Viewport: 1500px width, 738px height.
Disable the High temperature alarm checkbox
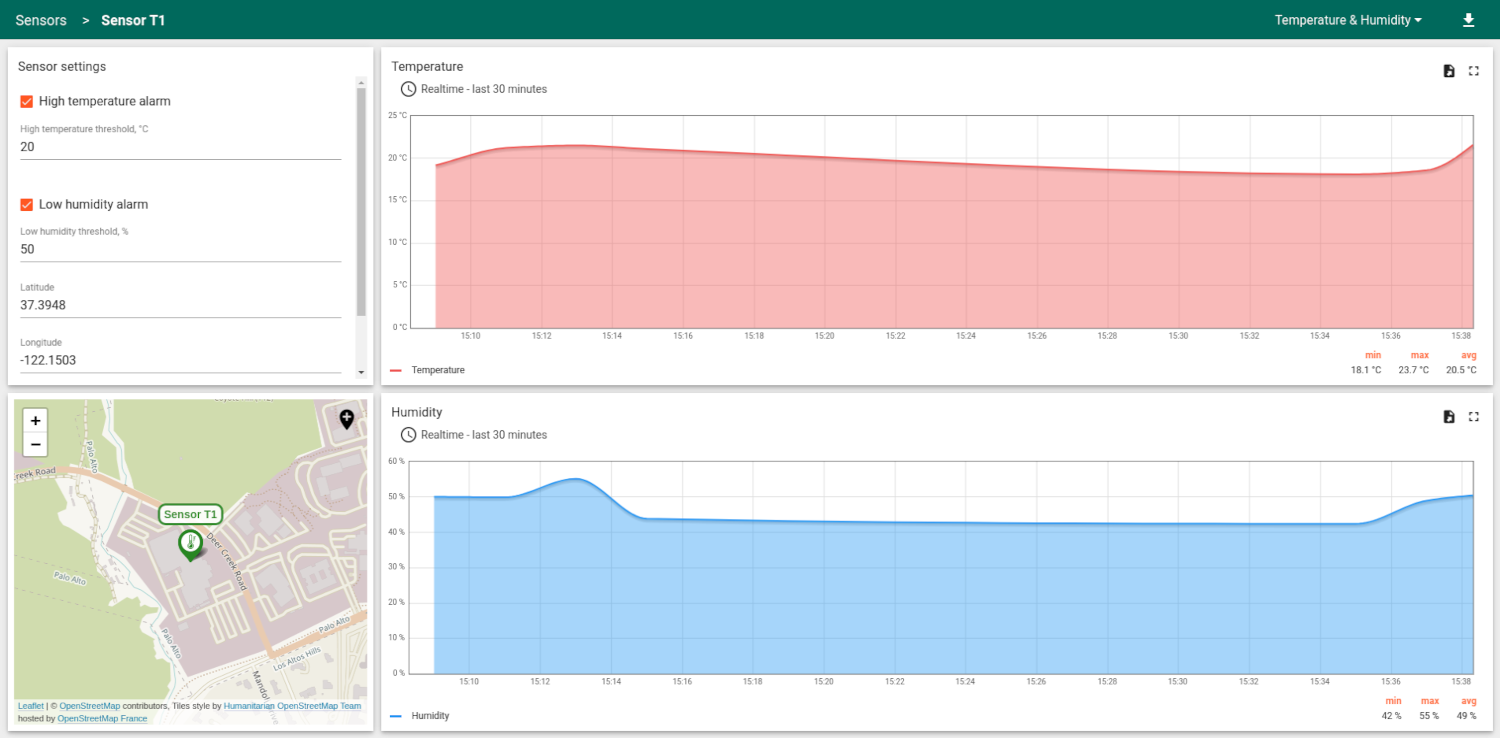click(27, 101)
